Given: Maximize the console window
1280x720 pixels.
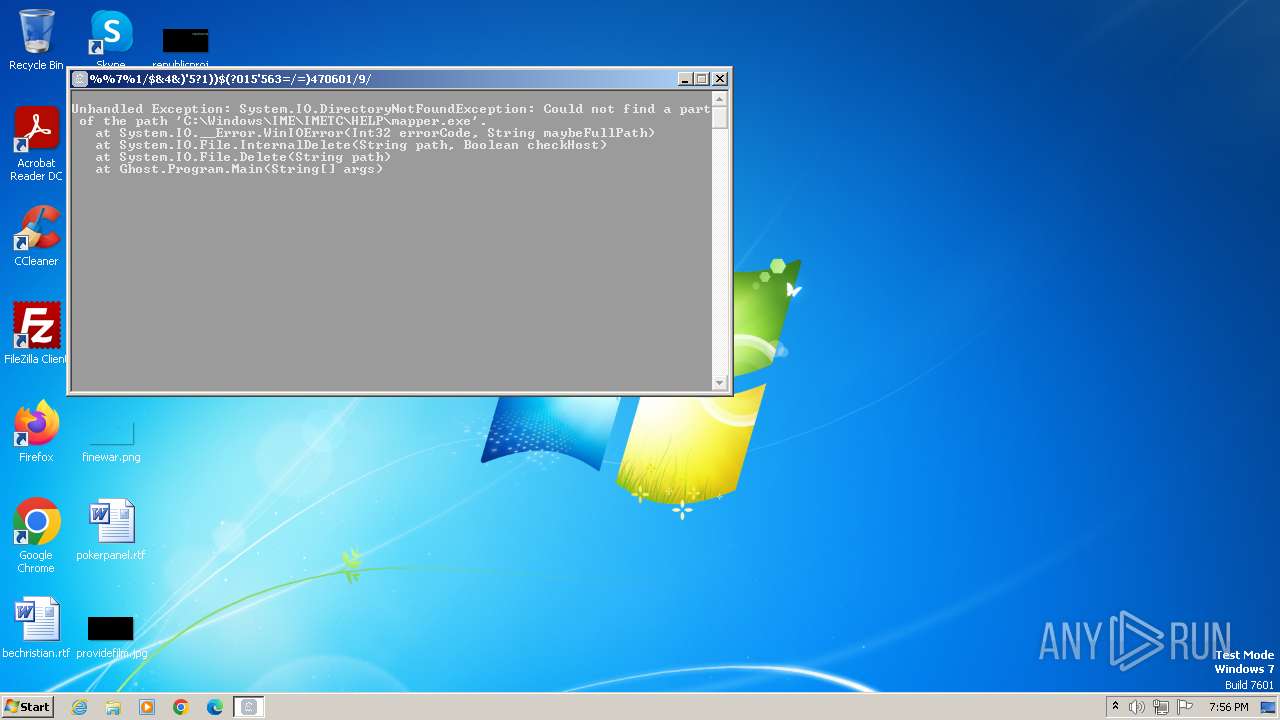Looking at the screenshot, I should pos(702,79).
